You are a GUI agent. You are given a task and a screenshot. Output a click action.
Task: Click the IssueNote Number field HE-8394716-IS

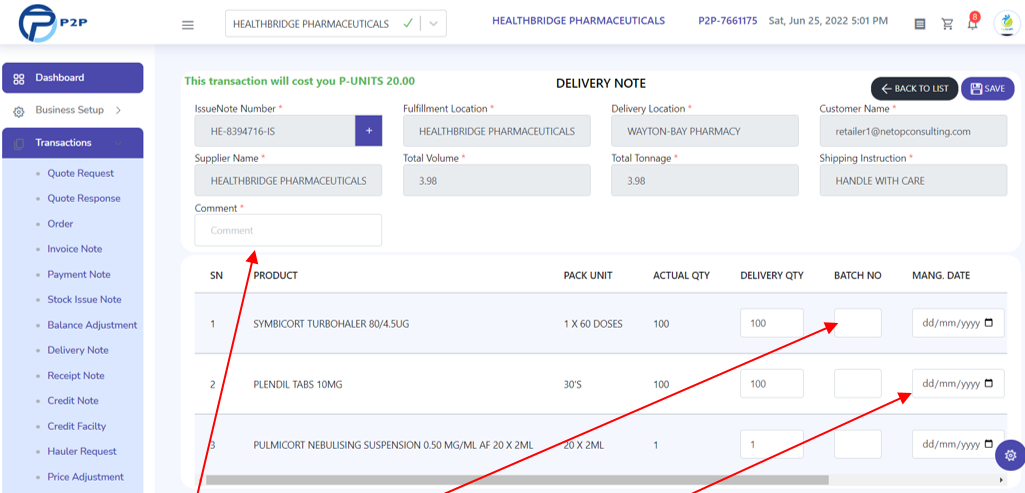pos(275,131)
